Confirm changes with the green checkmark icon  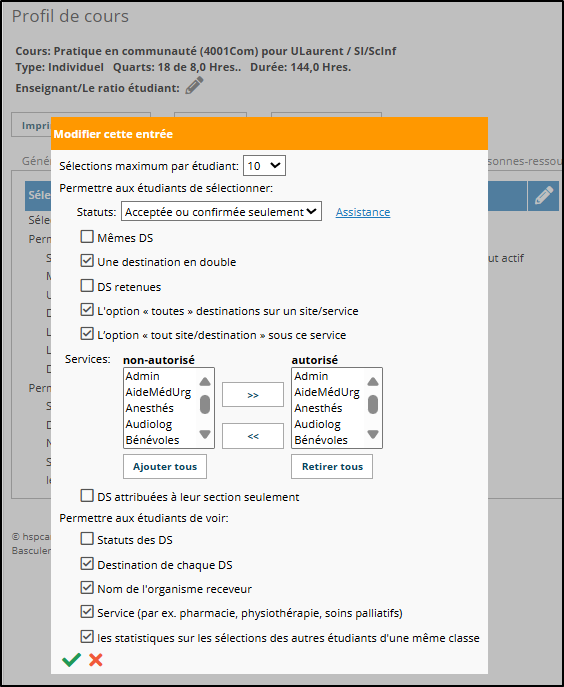(71, 660)
